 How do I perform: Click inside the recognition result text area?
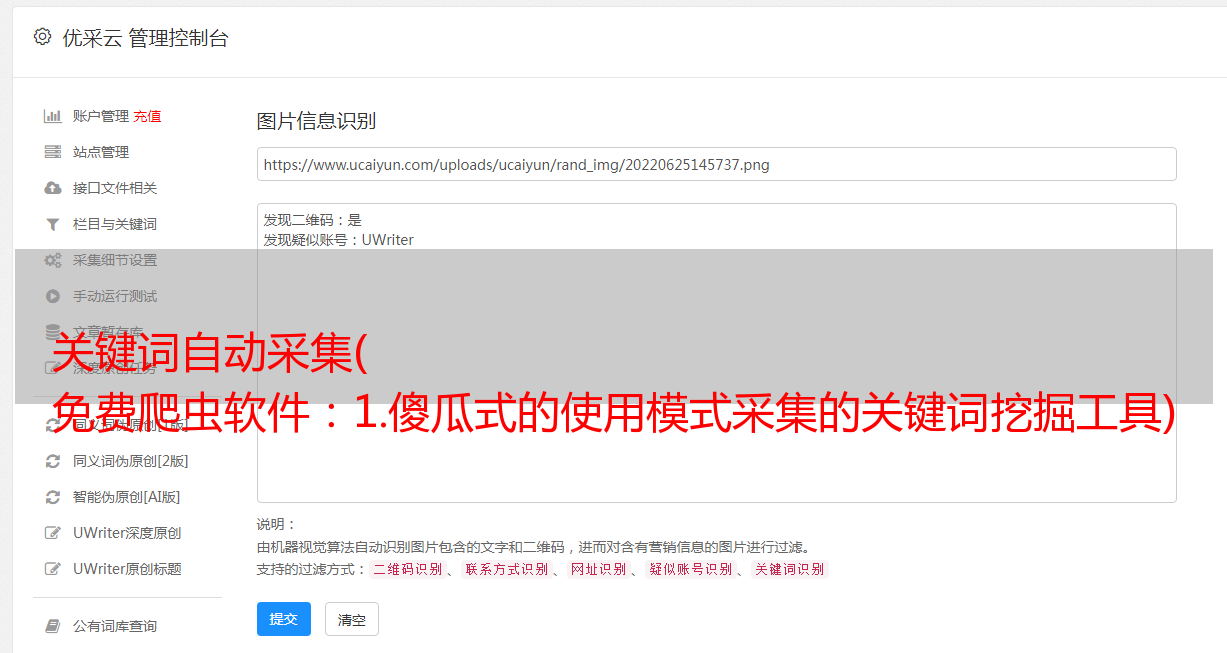pos(716,352)
